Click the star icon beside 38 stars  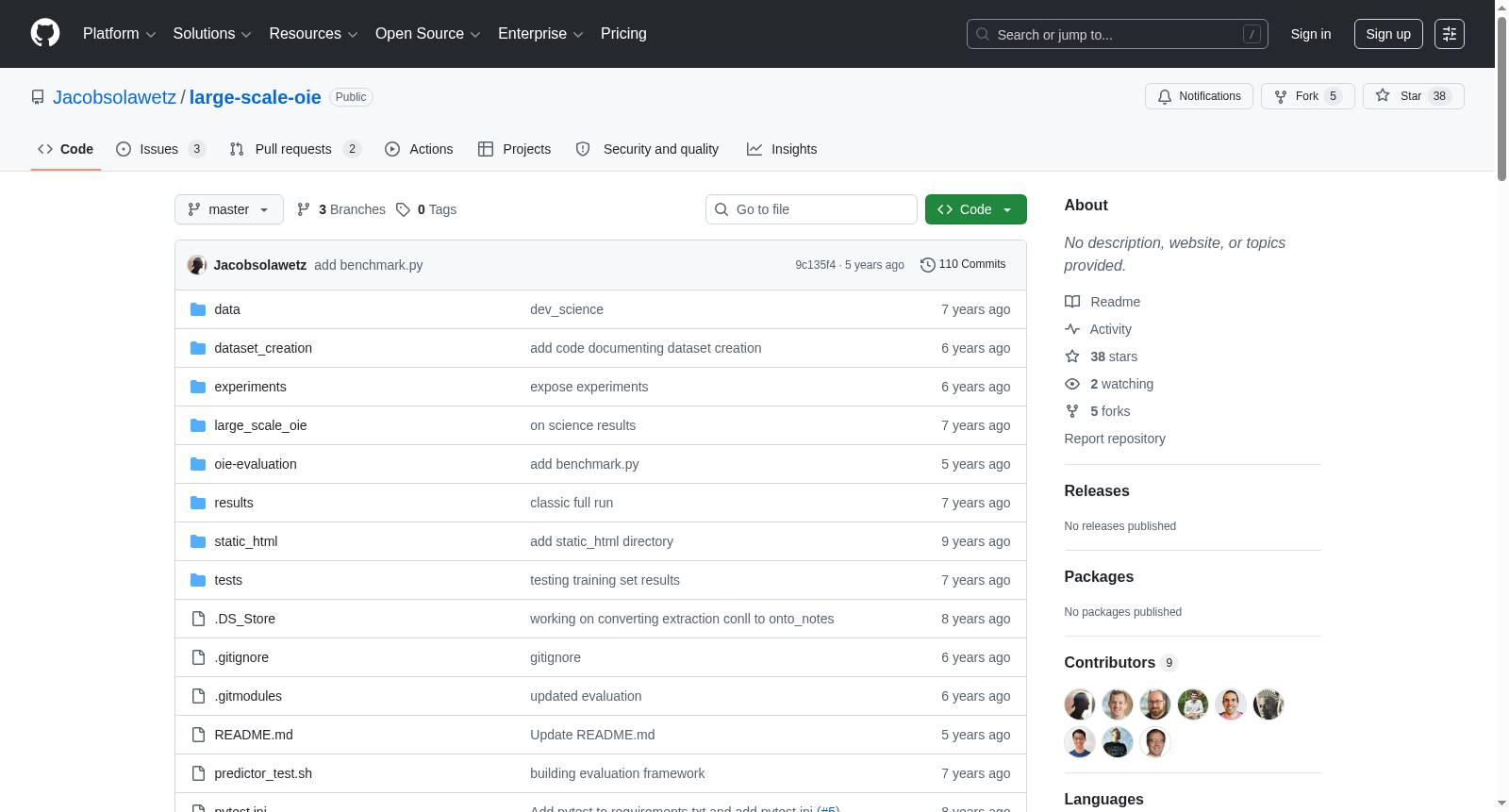click(1072, 356)
